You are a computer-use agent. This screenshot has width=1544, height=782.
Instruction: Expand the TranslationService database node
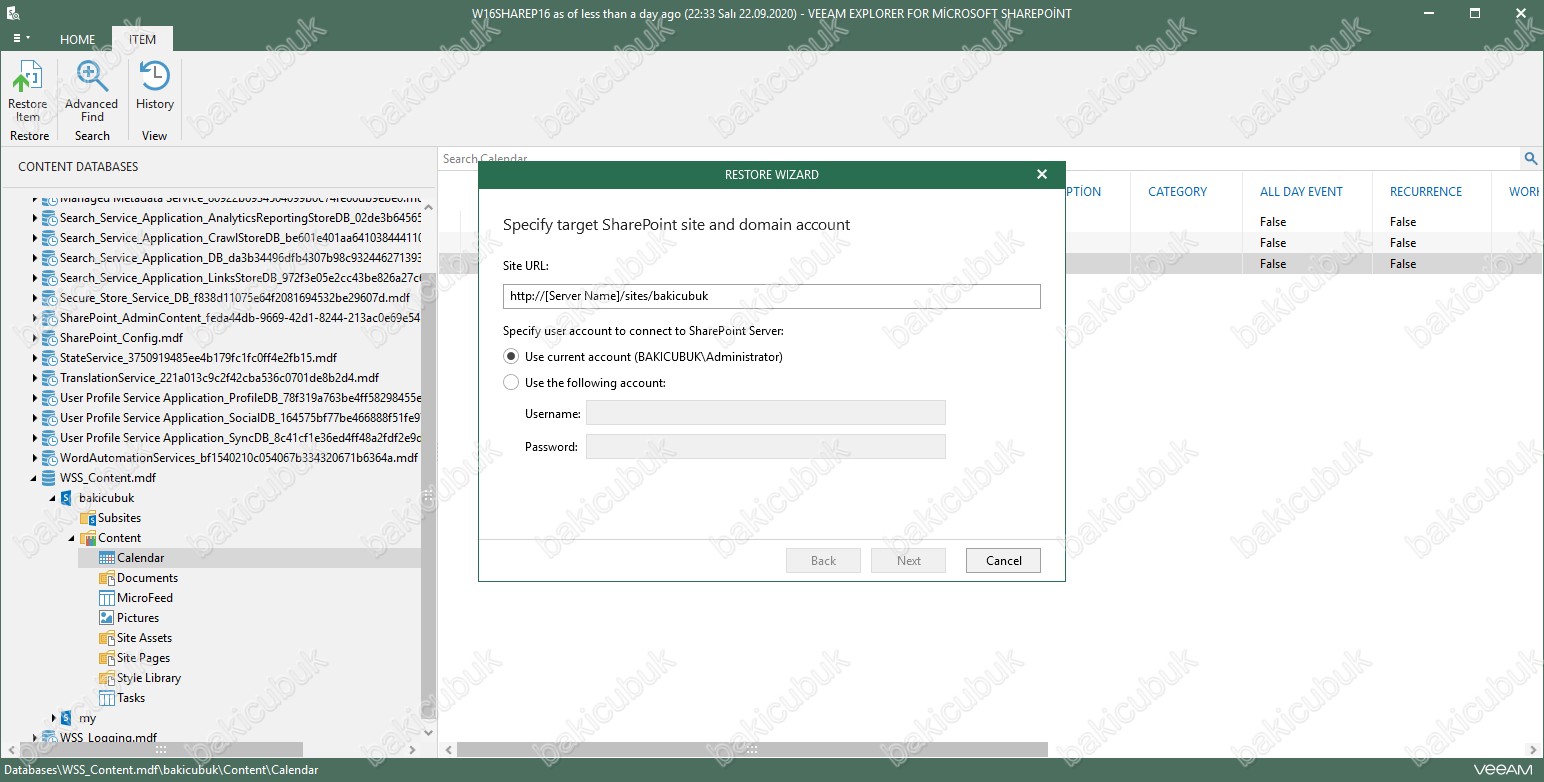point(34,378)
